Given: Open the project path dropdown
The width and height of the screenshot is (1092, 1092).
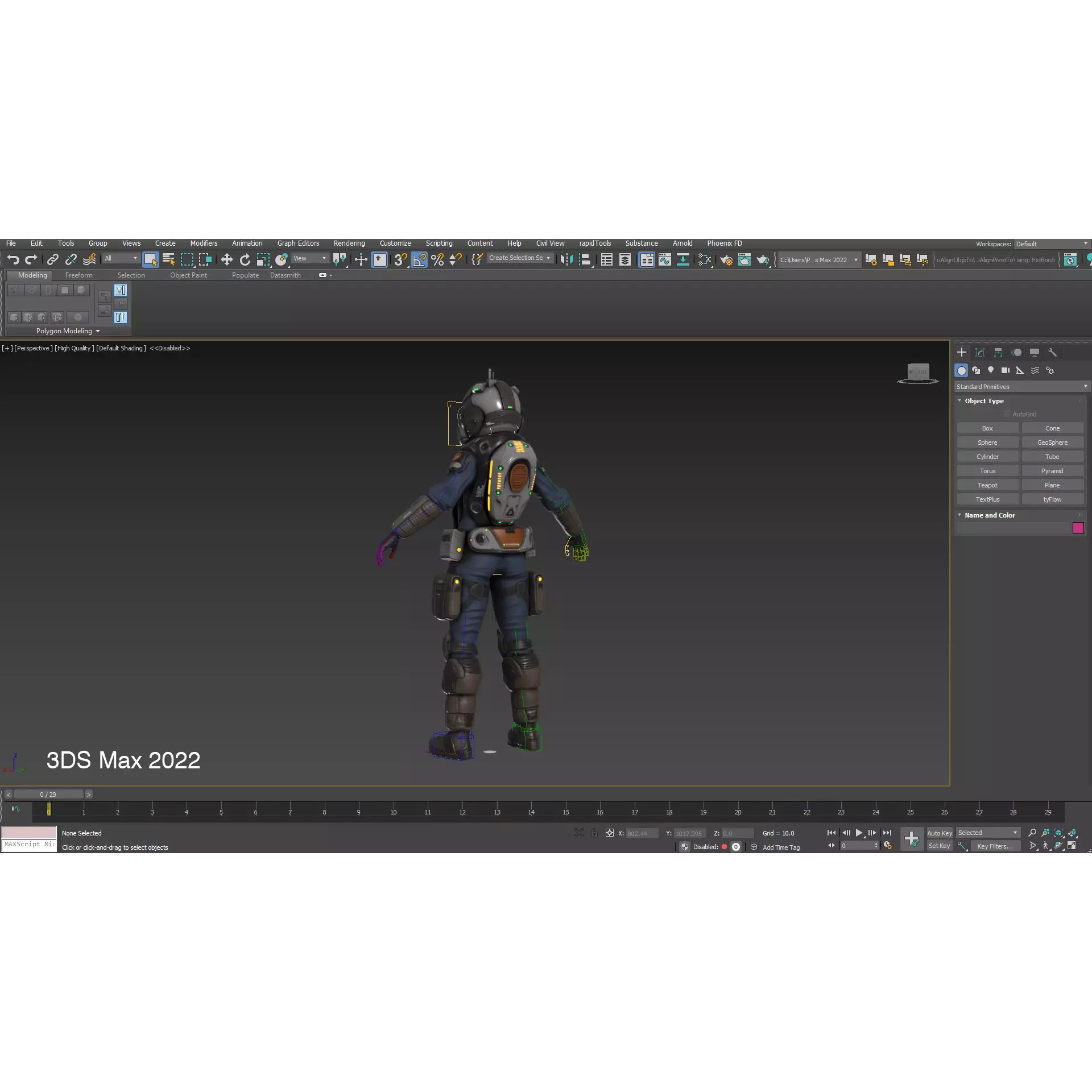Looking at the screenshot, I should 819,260.
